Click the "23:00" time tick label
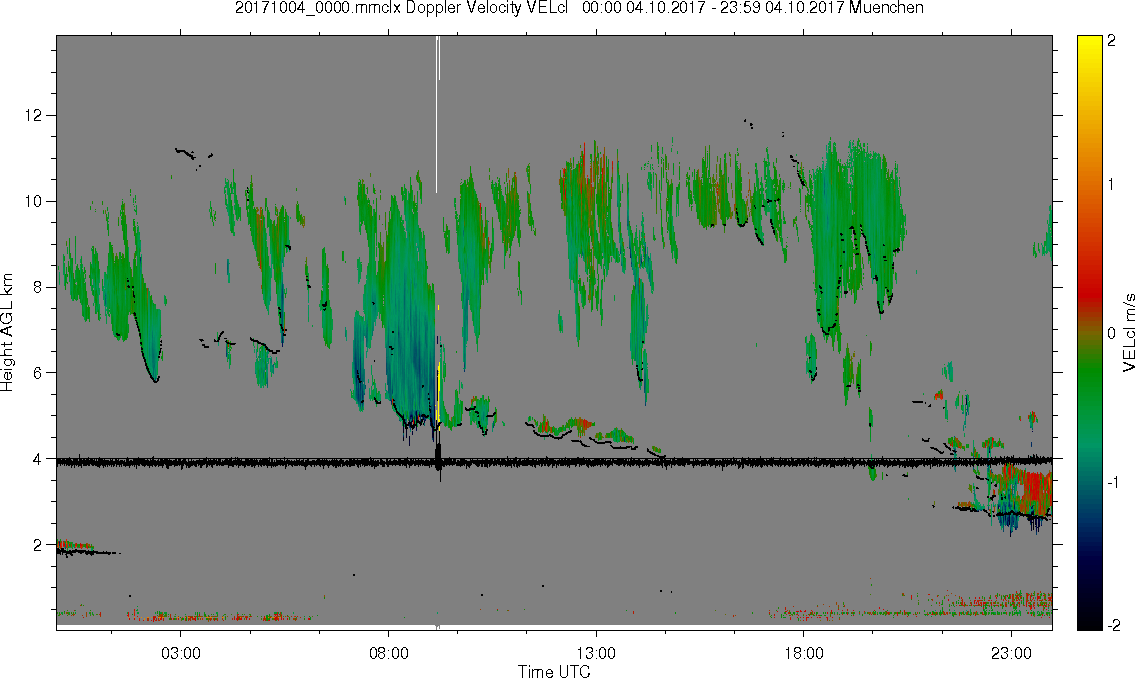The height and width of the screenshot is (678, 1135). click(x=1011, y=653)
